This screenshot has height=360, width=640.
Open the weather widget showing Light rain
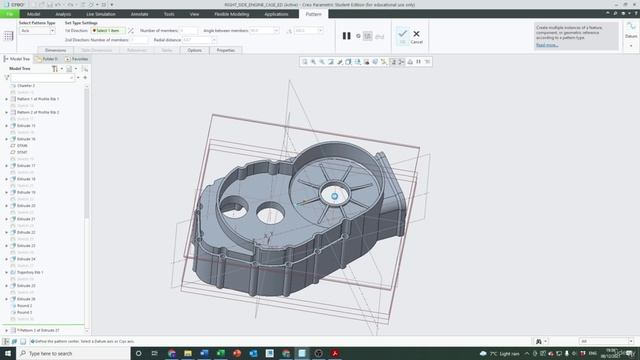tap(500, 353)
